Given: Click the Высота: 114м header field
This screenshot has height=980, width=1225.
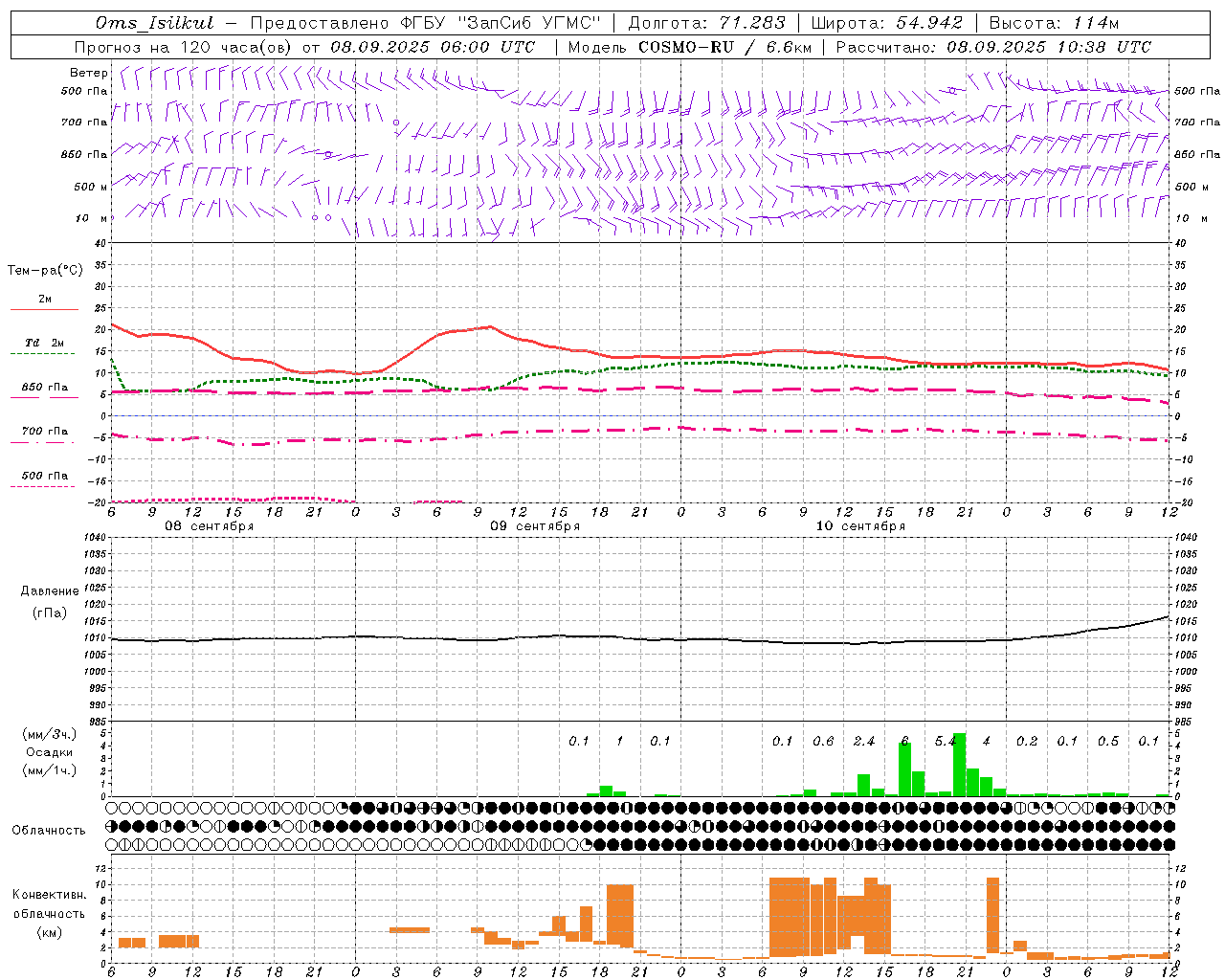Looking at the screenshot, I should click(x=1054, y=23).
